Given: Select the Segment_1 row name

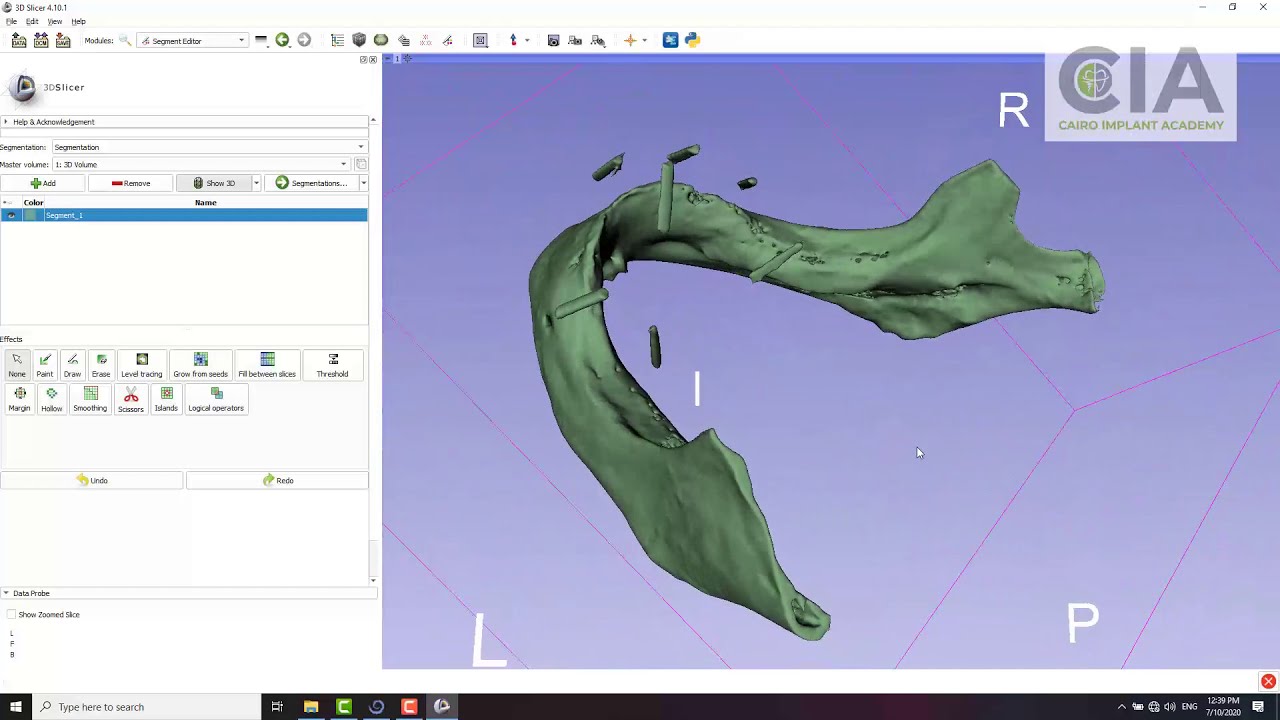Looking at the screenshot, I should coord(64,215).
